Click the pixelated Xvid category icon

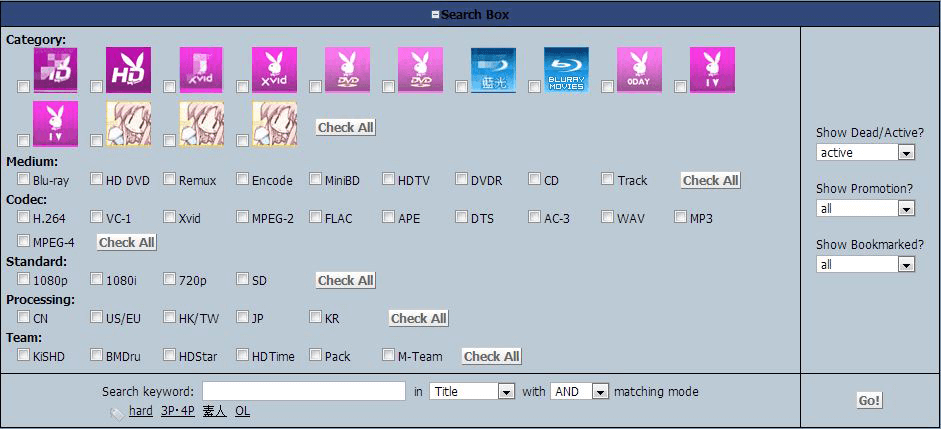tap(201, 70)
